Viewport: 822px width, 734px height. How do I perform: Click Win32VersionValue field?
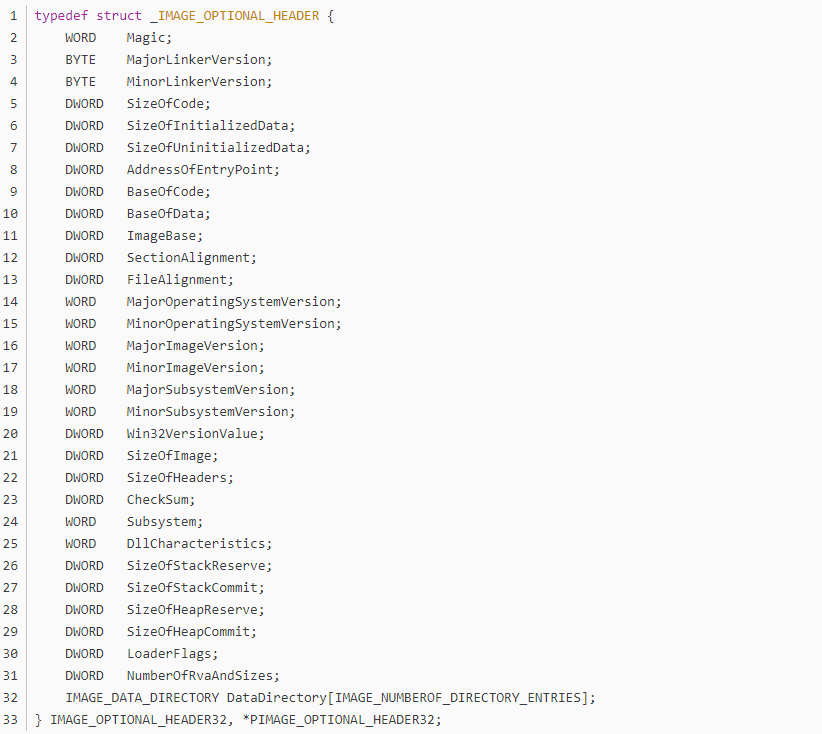point(192,434)
